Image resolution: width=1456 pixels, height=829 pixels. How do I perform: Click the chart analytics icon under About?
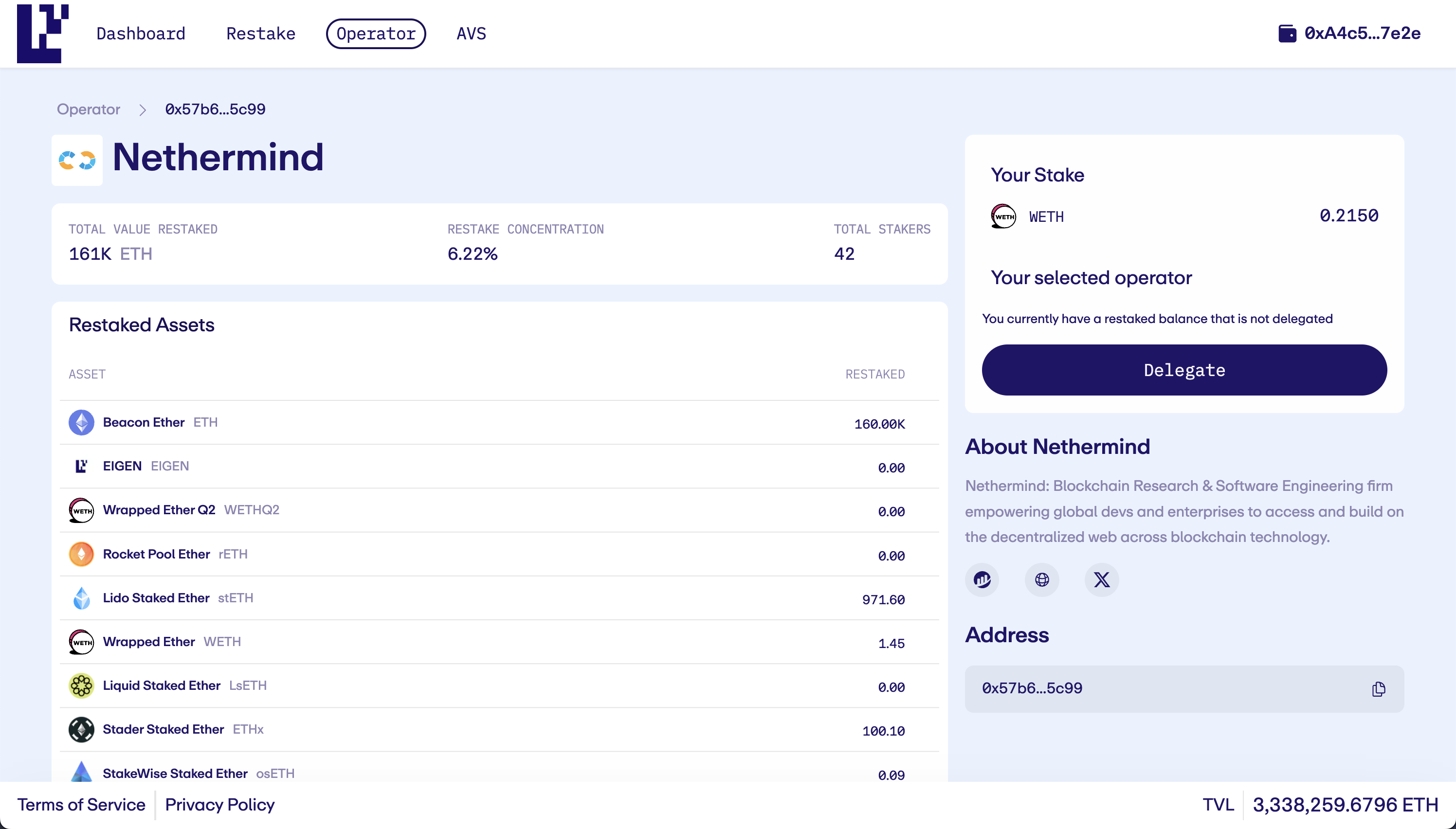(982, 579)
